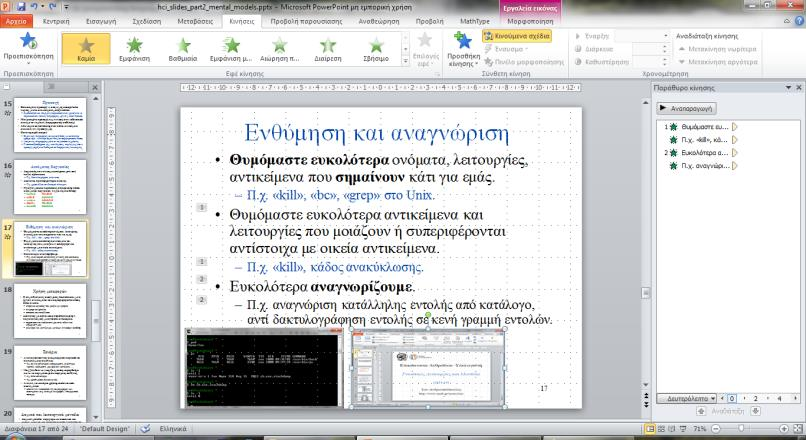Select animation item 2 Ευκολότερα α...
This screenshot has height=440, width=806.
tap(700, 153)
